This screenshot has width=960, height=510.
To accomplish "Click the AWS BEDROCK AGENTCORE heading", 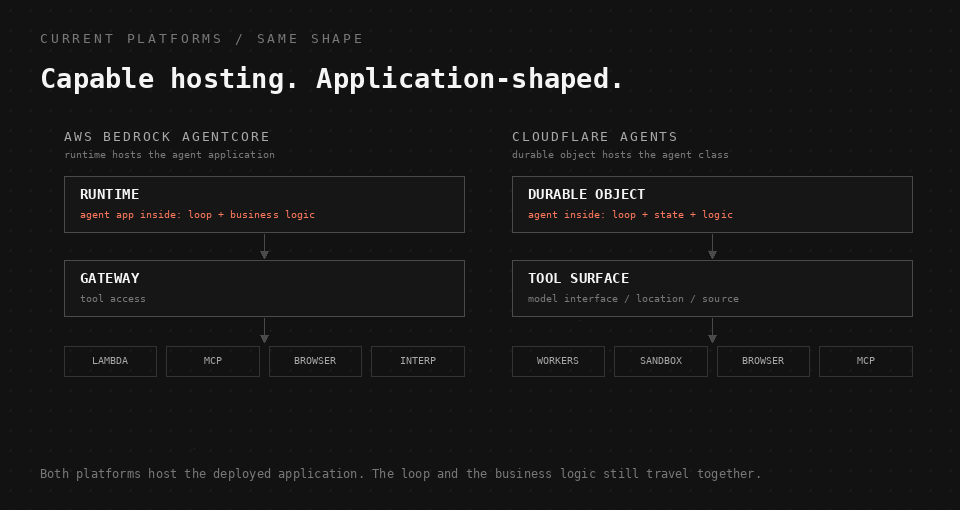I will [x=167, y=137].
